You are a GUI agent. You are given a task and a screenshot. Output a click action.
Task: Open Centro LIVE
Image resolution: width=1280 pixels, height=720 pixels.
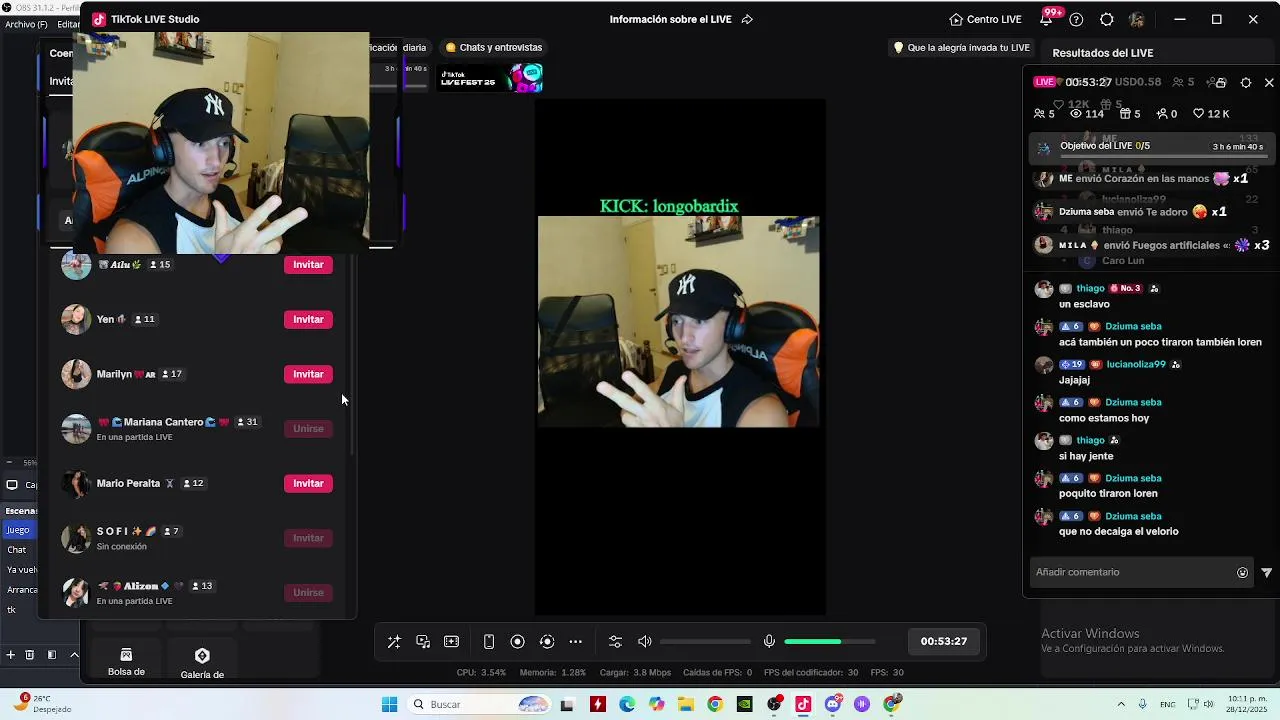pyautogui.click(x=986, y=19)
